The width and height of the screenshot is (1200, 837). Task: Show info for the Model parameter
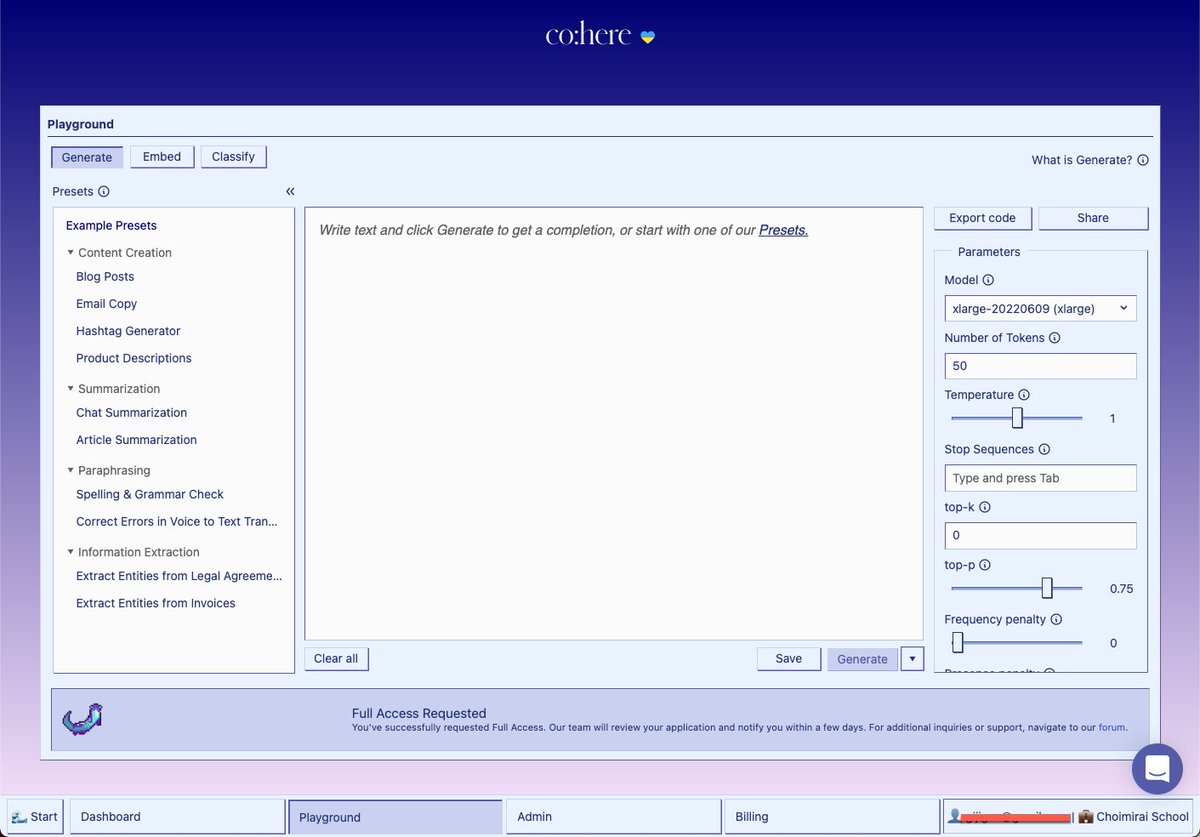tap(988, 281)
